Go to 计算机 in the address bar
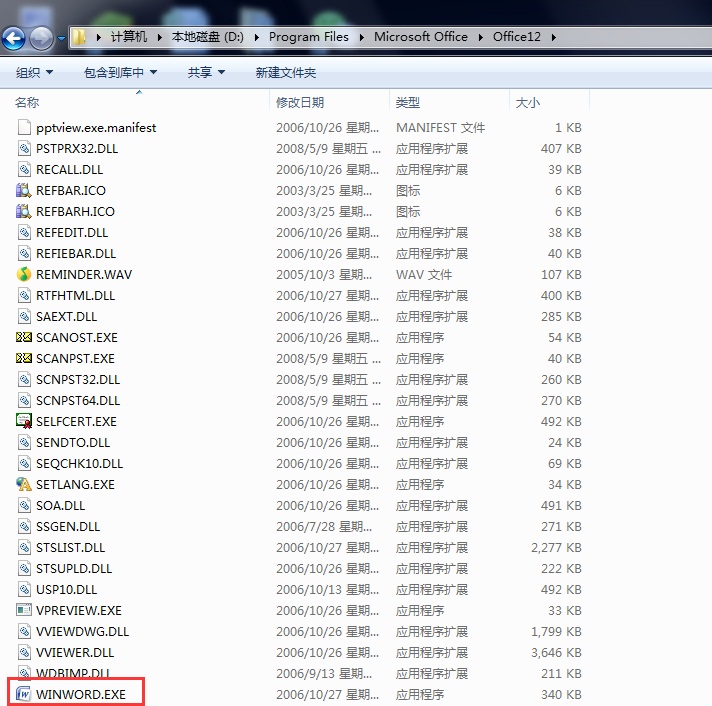The height and width of the screenshot is (706, 712). [x=129, y=37]
